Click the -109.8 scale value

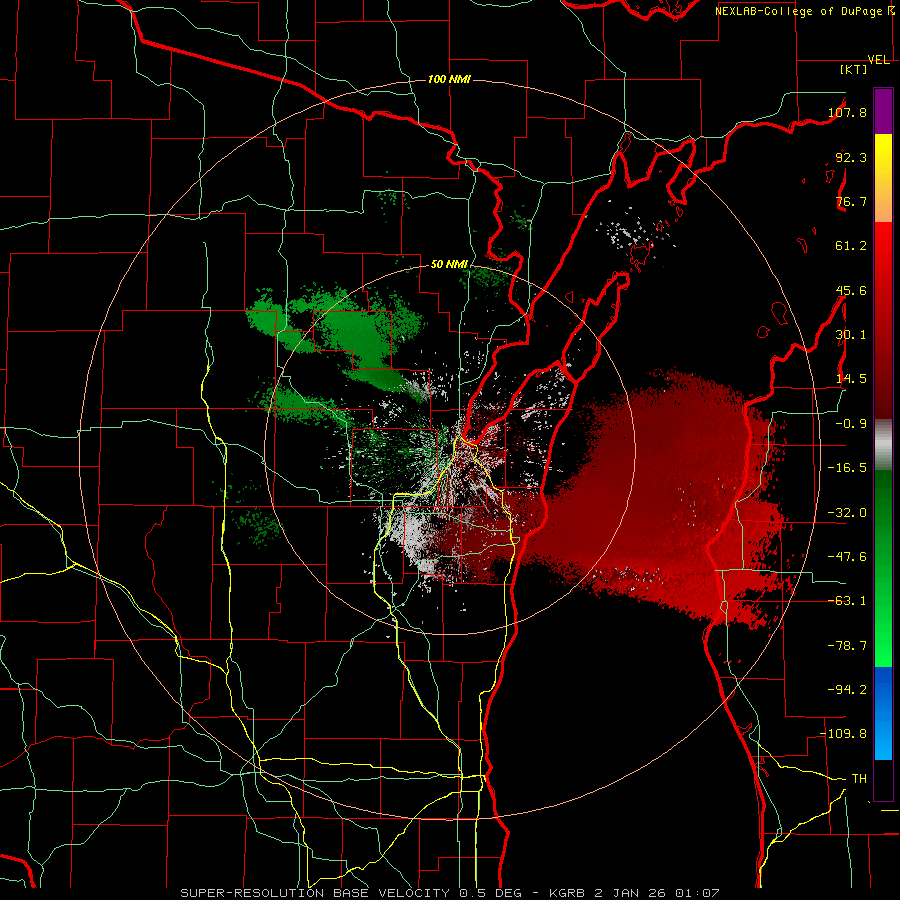pos(844,734)
